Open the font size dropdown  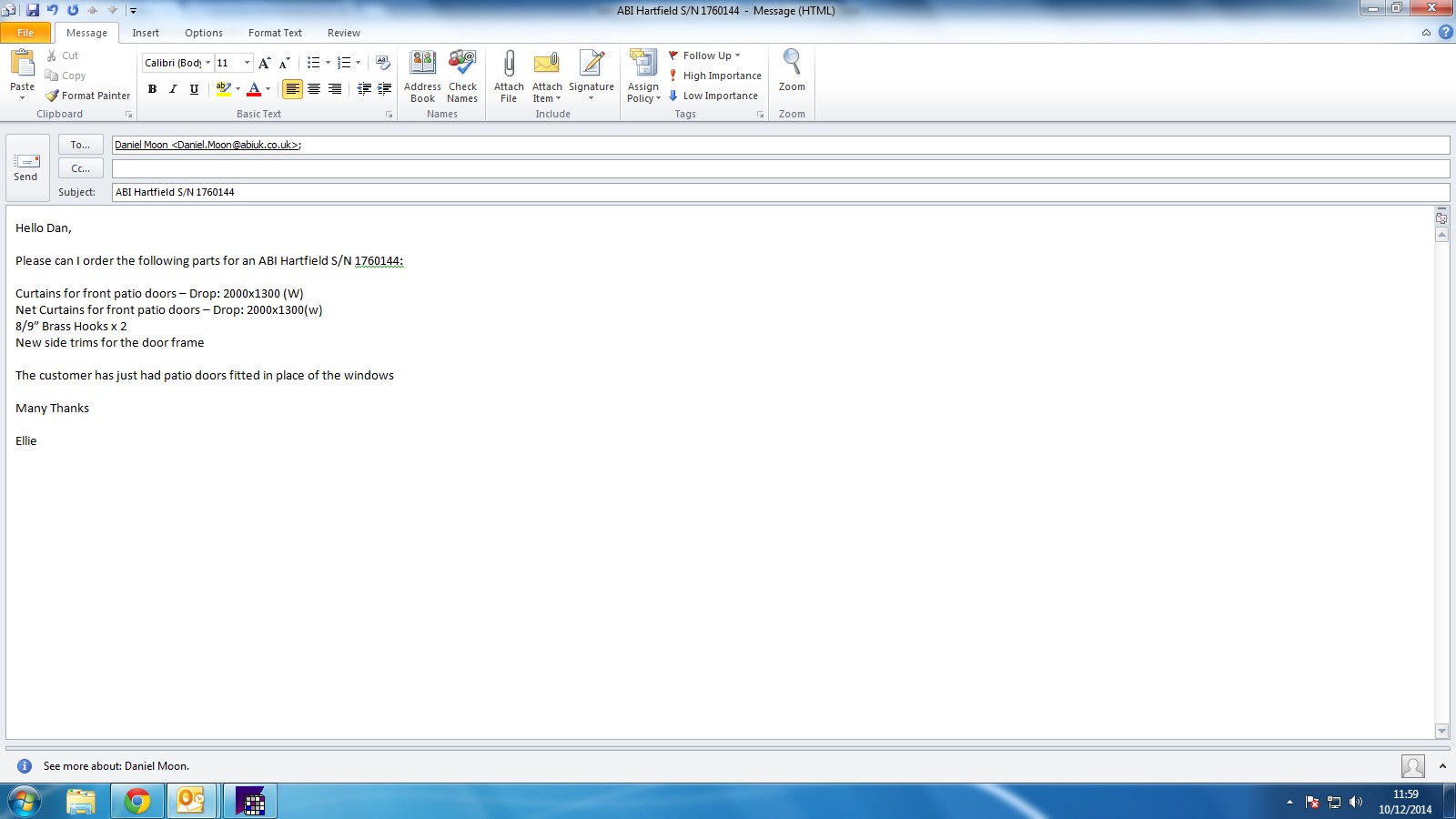click(x=247, y=63)
